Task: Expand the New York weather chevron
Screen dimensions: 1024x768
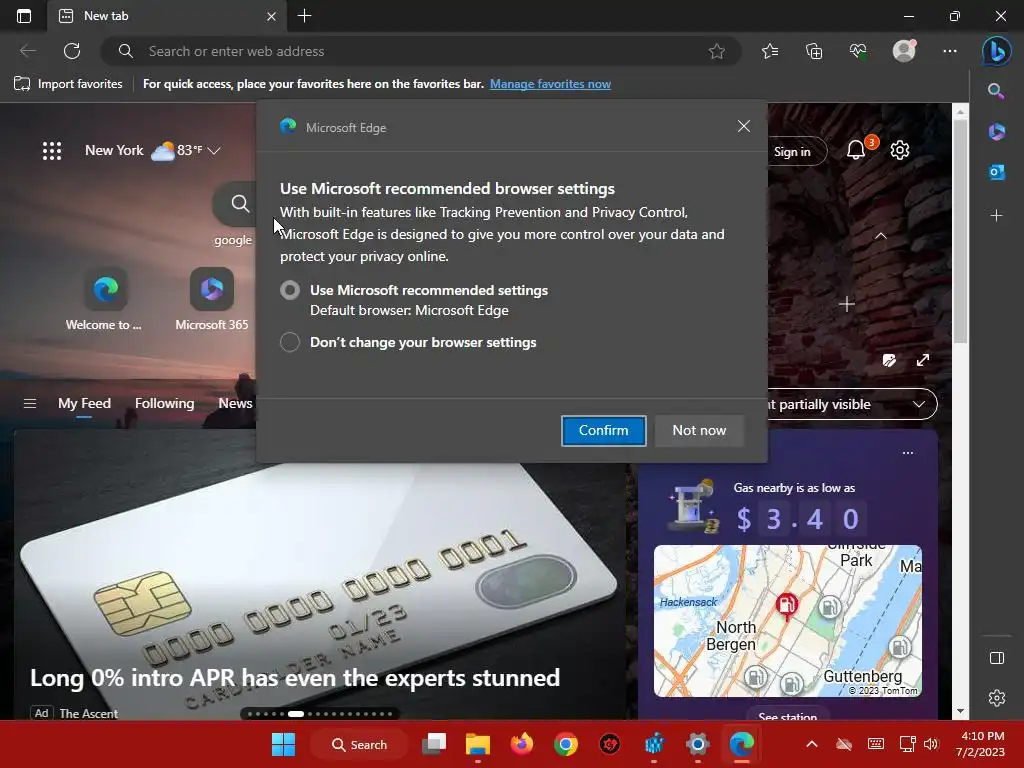Action: (214, 151)
